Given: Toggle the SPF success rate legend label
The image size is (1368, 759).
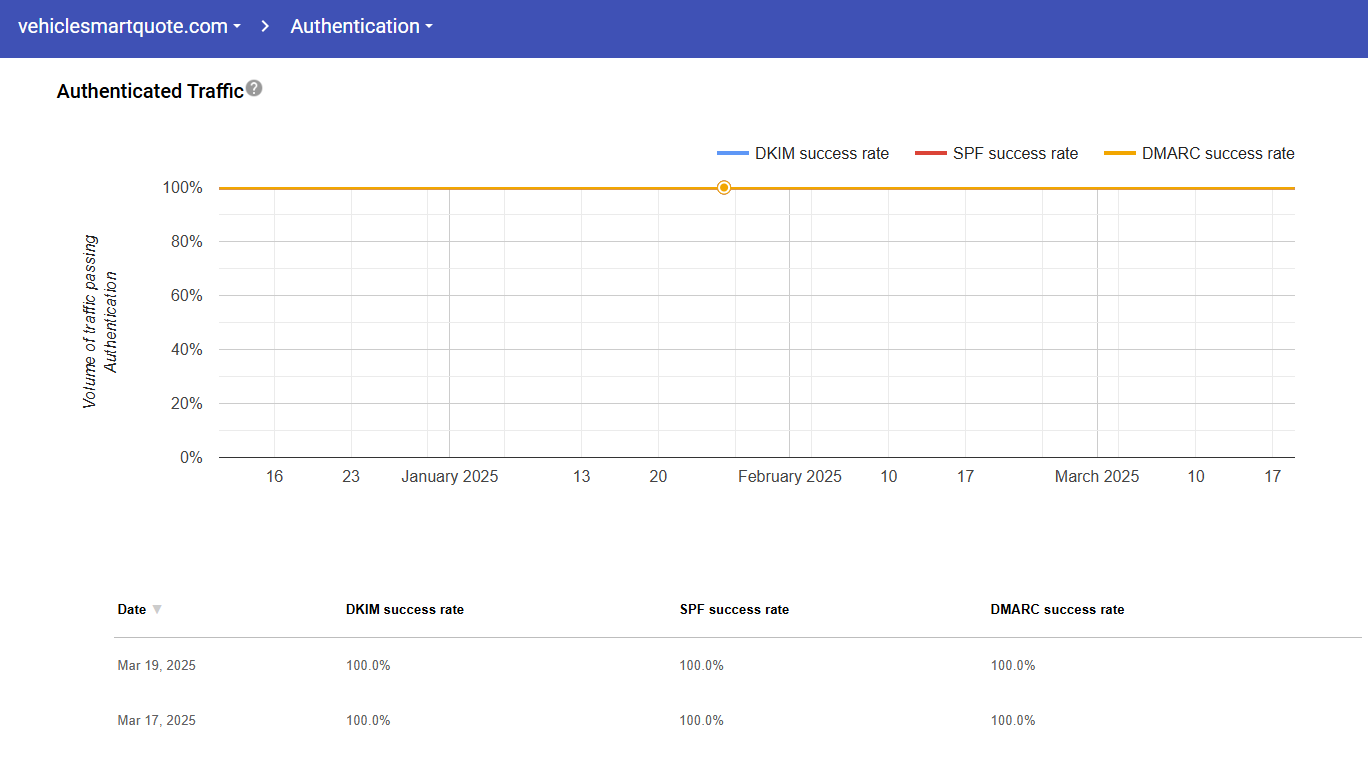Looking at the screenshot, I should click(x=1015, y=154).
